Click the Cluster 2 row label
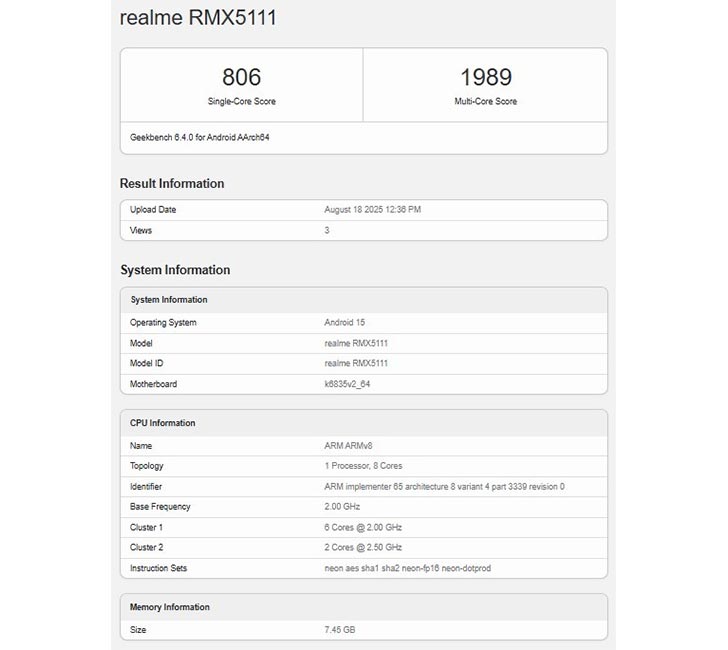This screenshot has width=728, height=650. click(x=146, y=547)
